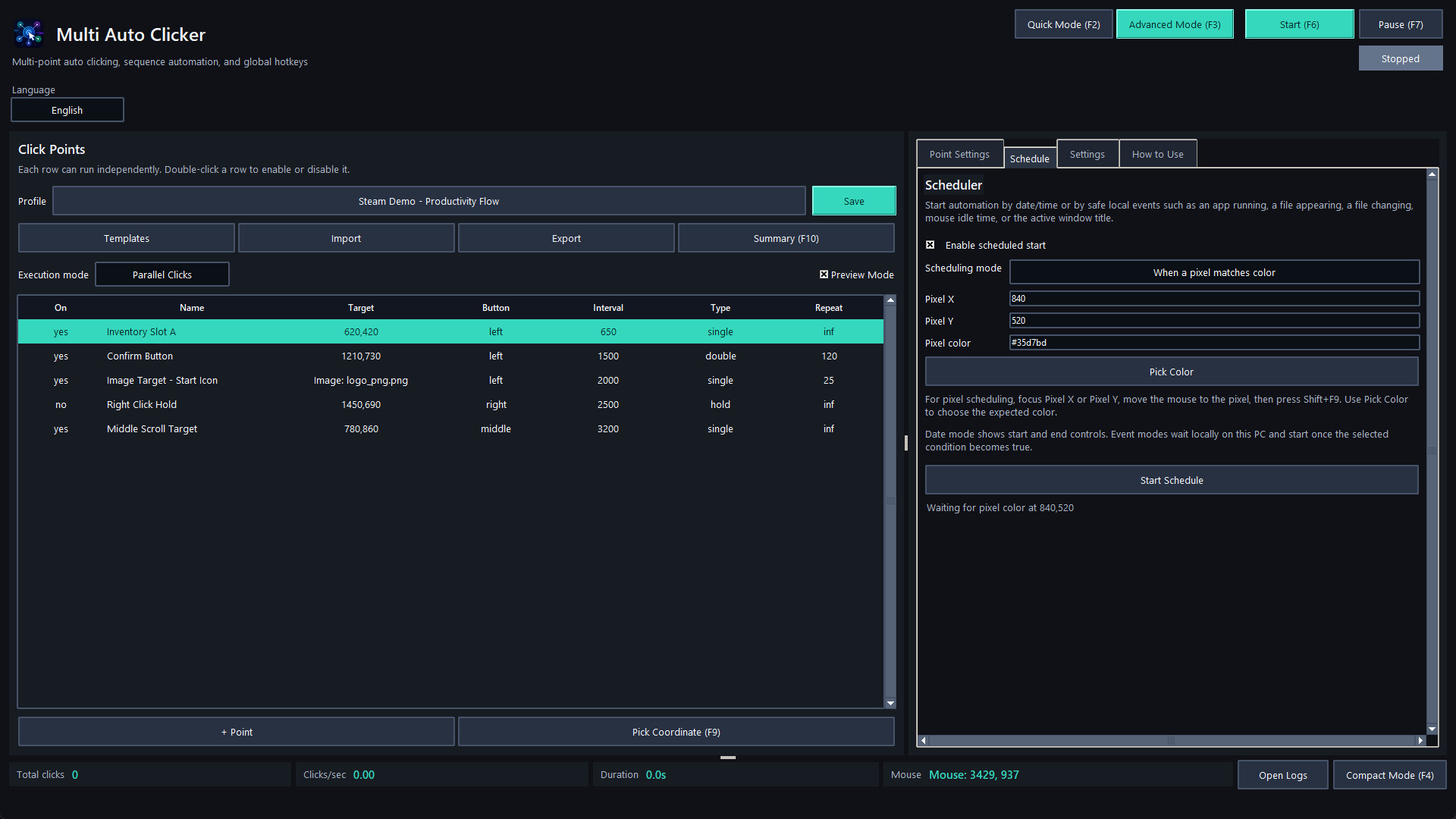
Task: Click the Pixel Y input field
Action: coord(1214,321)
